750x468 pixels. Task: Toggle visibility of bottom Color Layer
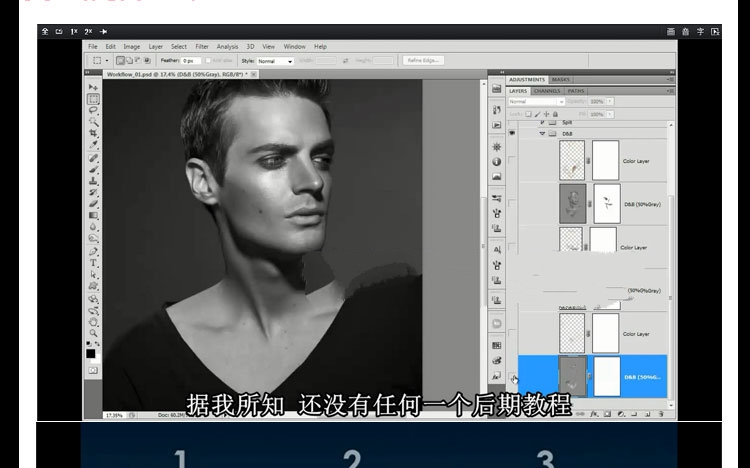[512, 334]
